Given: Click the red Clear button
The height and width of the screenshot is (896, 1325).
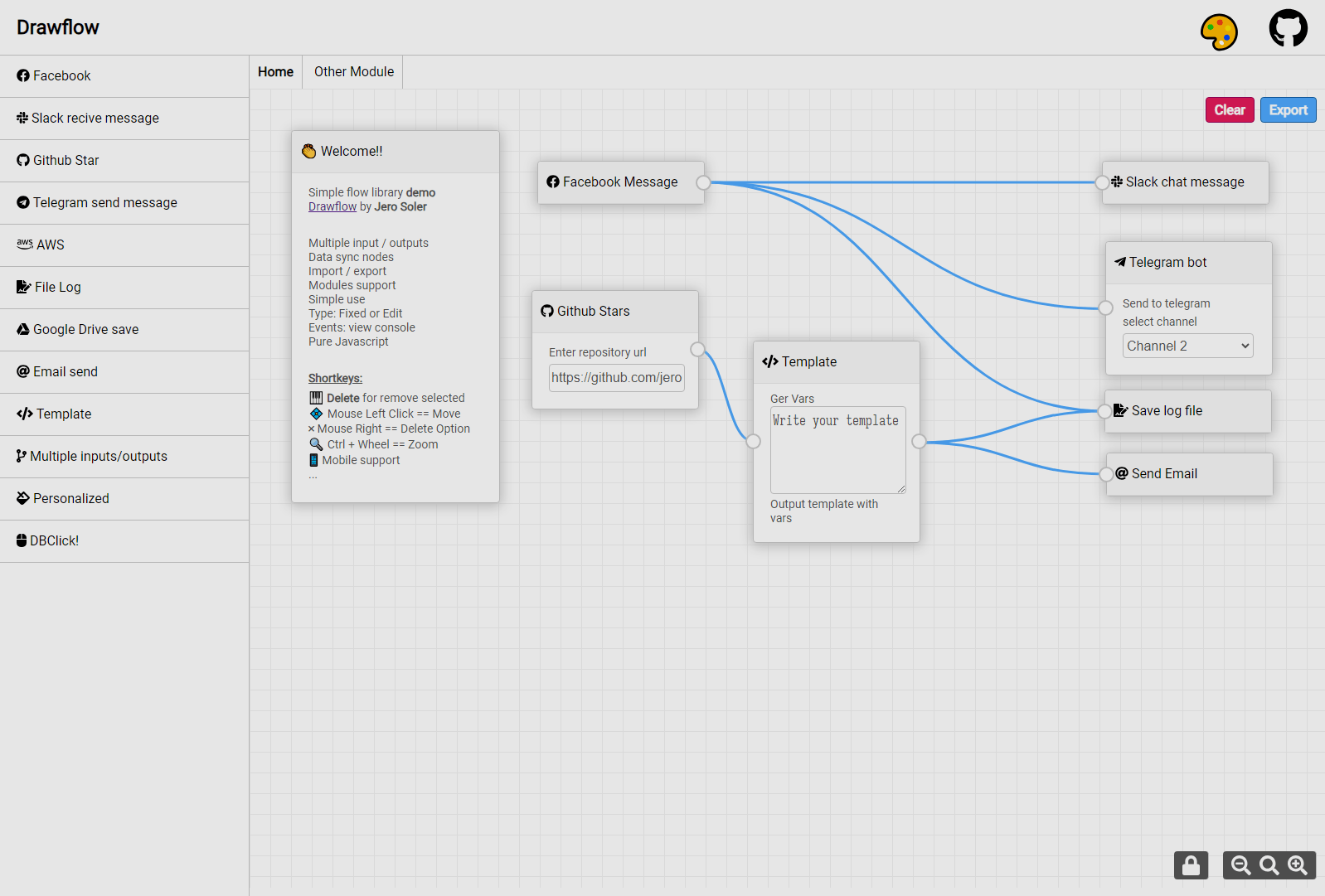Looking at the screenshot, I should (x=1230, y=110).
